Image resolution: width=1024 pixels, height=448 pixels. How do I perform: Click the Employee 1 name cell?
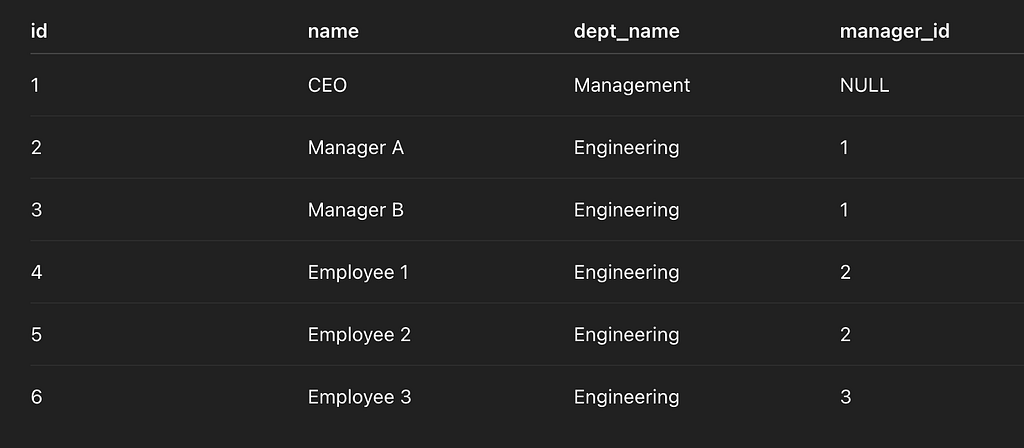click(x=358, y=272)
